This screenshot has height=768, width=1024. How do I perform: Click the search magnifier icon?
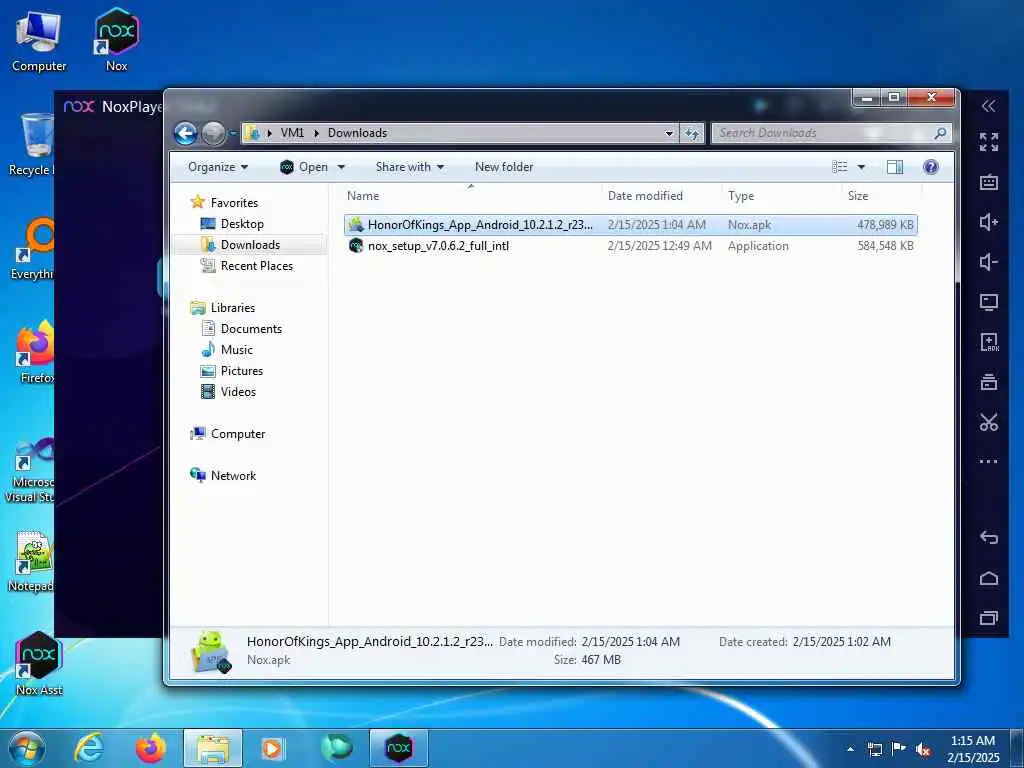pos(940,133)
